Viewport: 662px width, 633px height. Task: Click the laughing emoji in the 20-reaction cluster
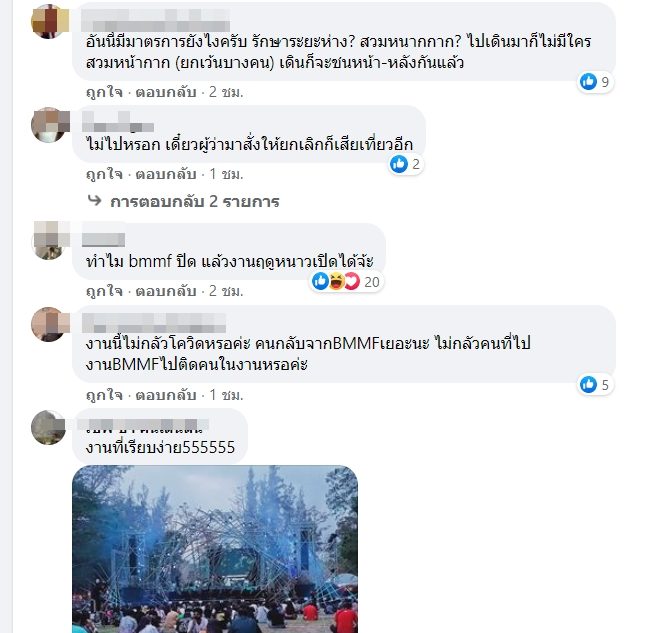336,282
